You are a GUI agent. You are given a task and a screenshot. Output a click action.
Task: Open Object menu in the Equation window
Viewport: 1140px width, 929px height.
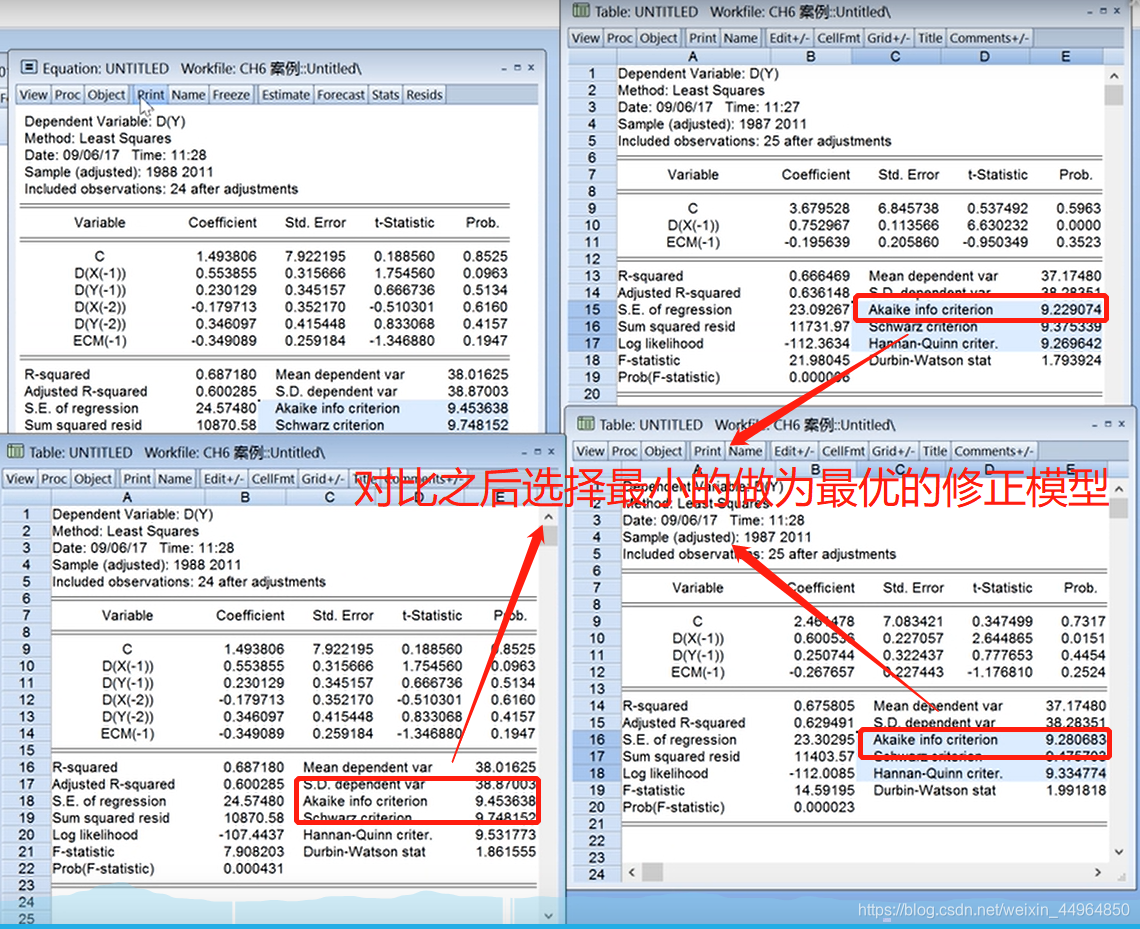[x=106, y=94]
